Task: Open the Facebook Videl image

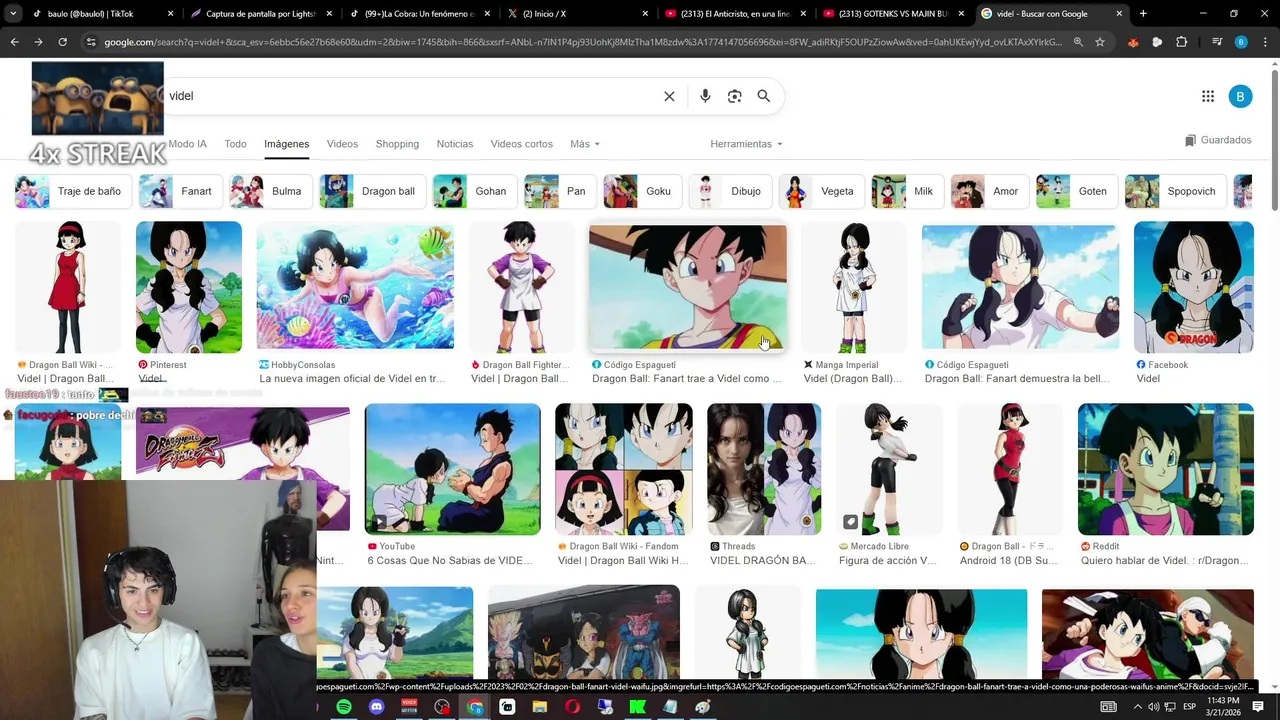Action: pyautogui.click(x=1194, y=286)
